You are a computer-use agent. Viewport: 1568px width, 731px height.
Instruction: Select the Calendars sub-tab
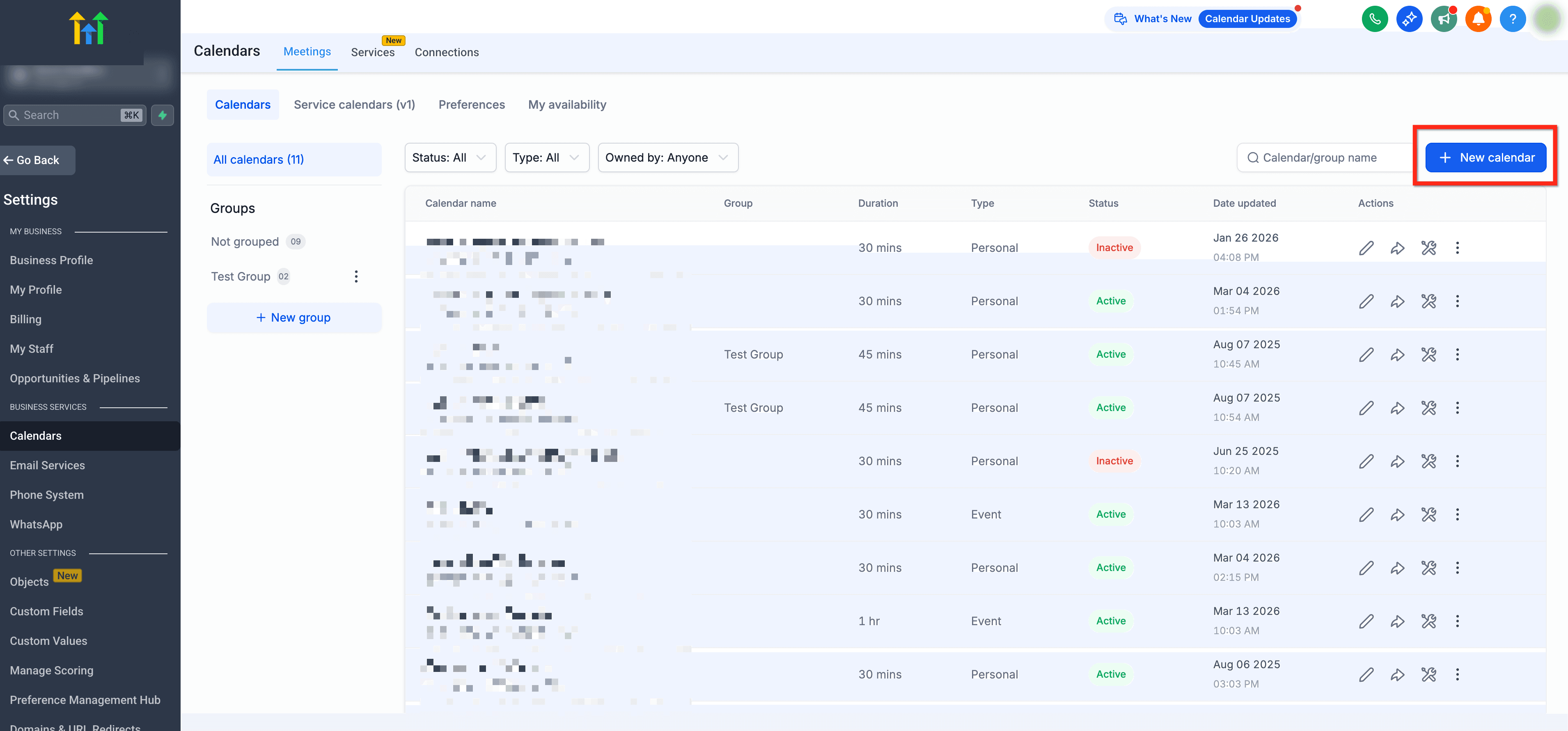tap(242, 105)
